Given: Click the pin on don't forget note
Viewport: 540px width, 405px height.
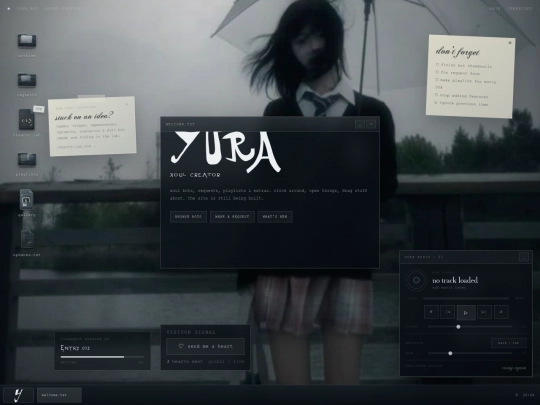Looking at the screenshot, I should [x=510, y=43].
